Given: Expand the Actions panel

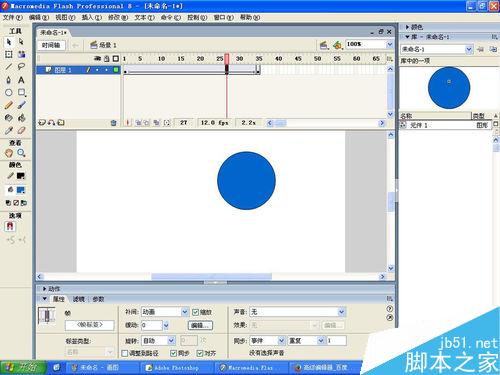Looking at the screenshot, I should tap(44, 289).
